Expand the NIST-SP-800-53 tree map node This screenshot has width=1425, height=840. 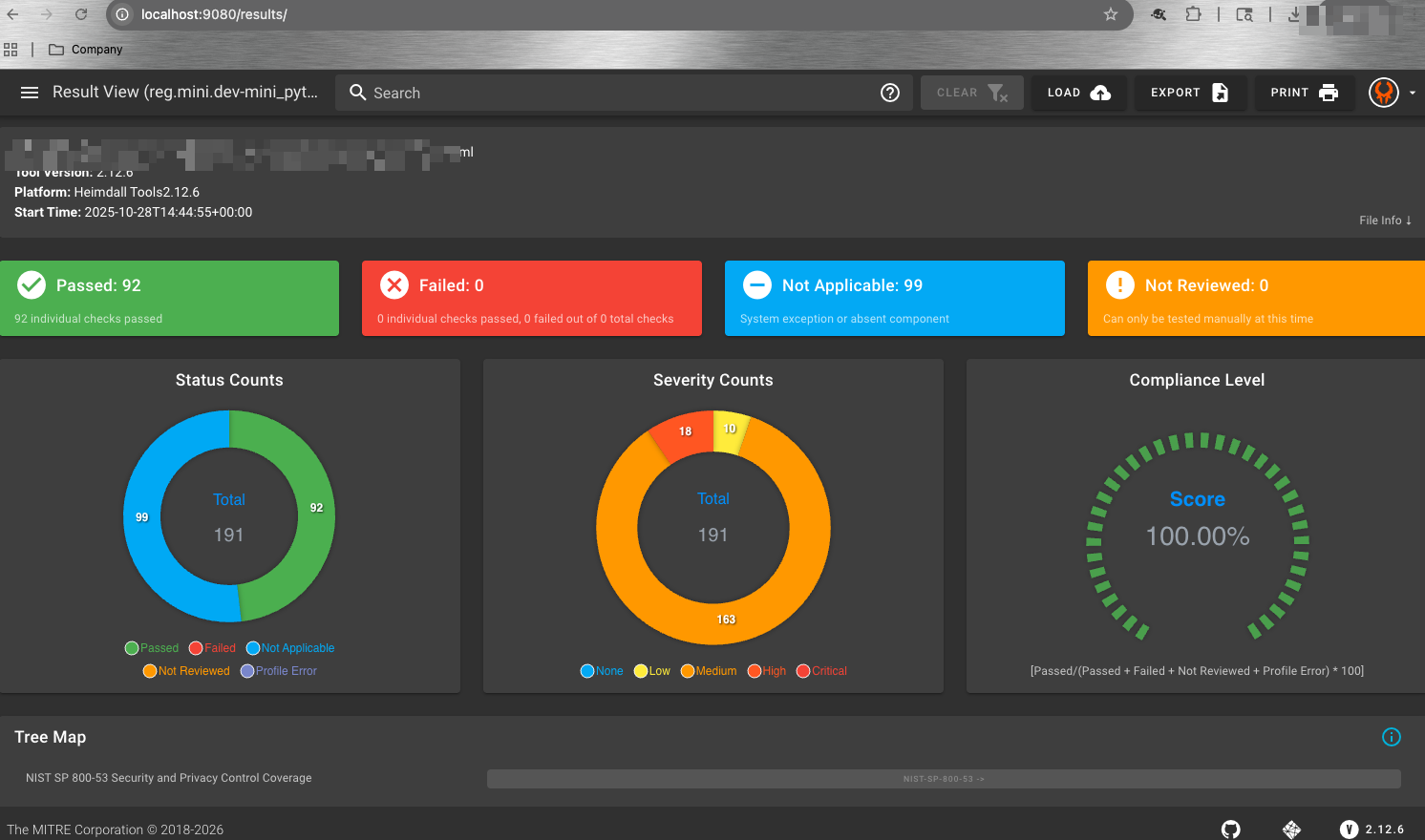pos(944,778)
